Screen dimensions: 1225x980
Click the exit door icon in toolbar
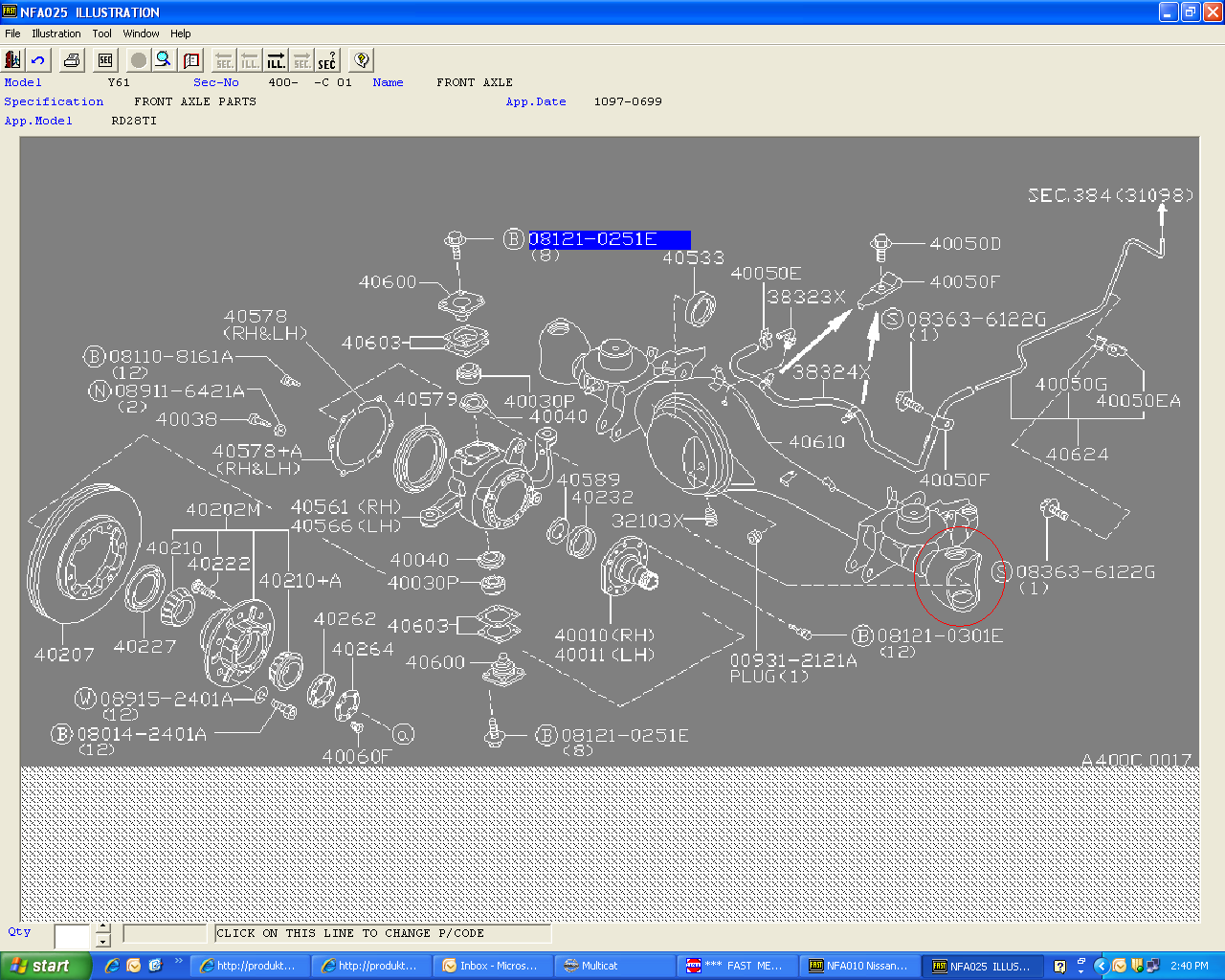pos(13,60)
